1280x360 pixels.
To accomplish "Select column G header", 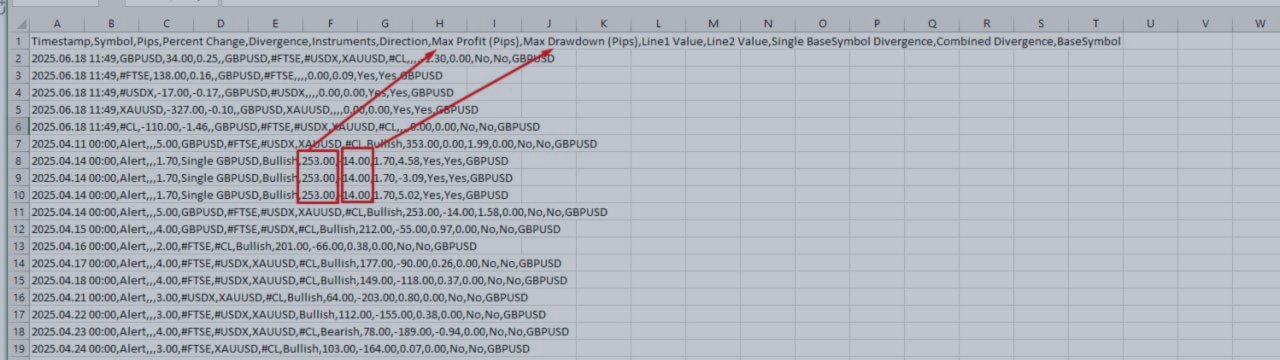I will 384,23.
